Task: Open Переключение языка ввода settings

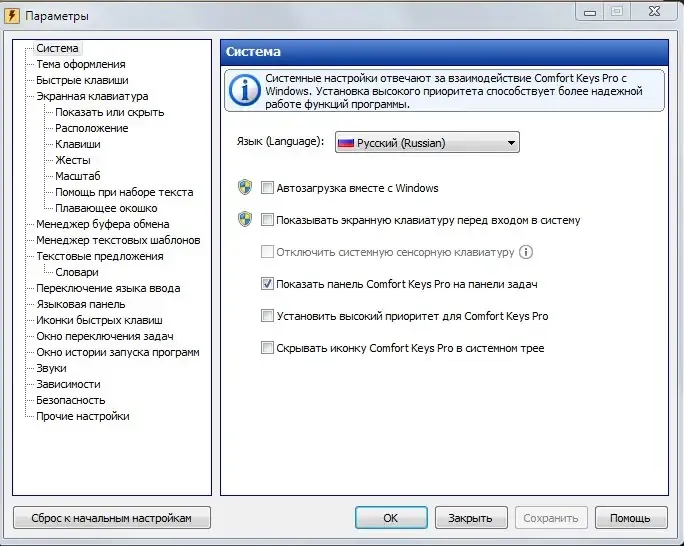Action: coord(108,288)
